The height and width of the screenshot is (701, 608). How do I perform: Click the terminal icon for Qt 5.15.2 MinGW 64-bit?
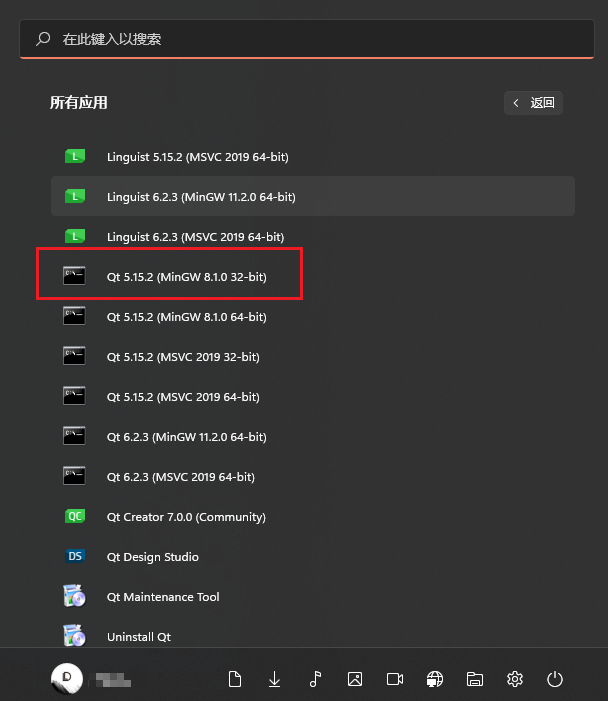[x=74, y=316]
